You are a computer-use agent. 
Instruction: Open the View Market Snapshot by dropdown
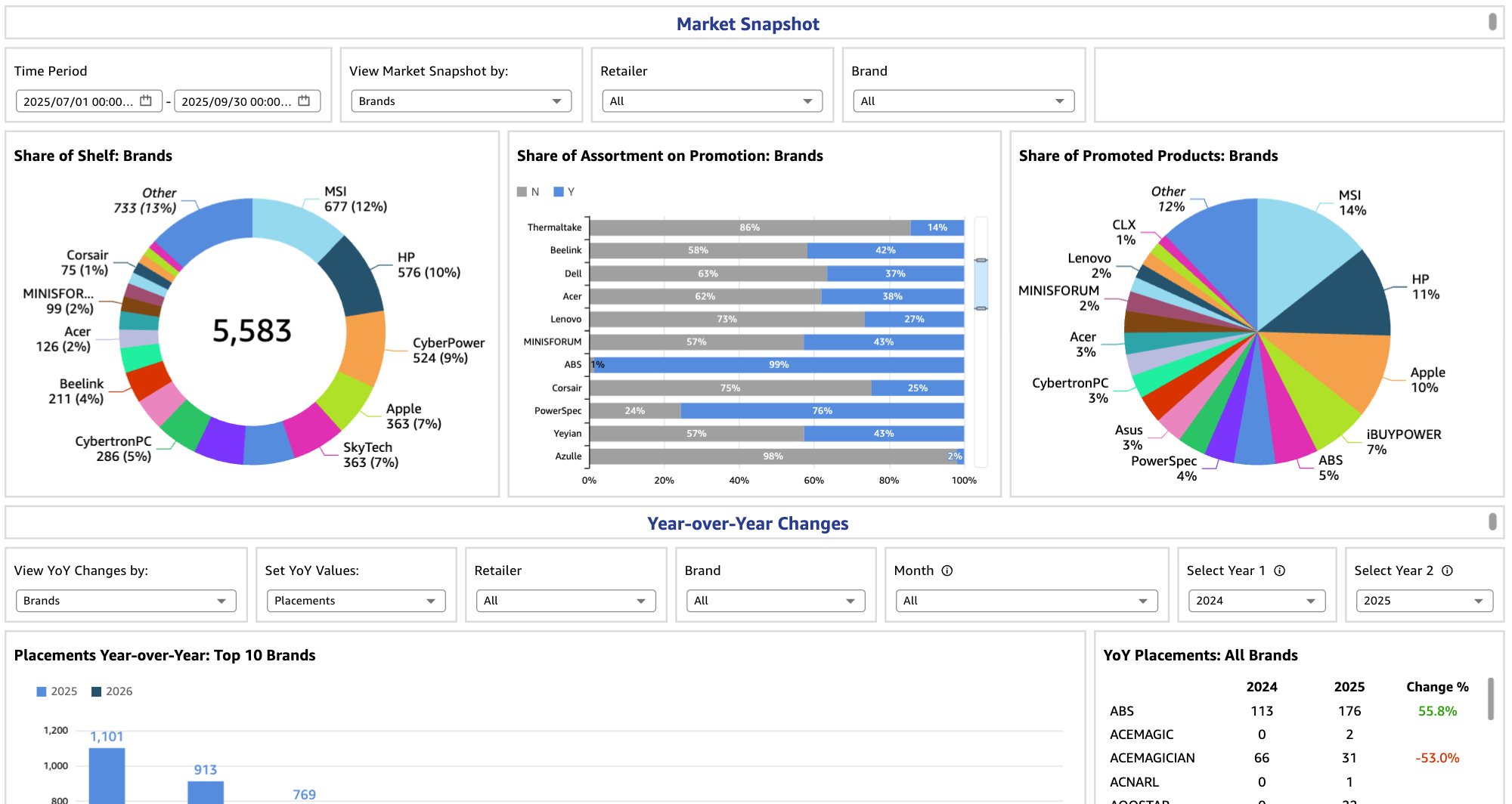click(460, 101)
